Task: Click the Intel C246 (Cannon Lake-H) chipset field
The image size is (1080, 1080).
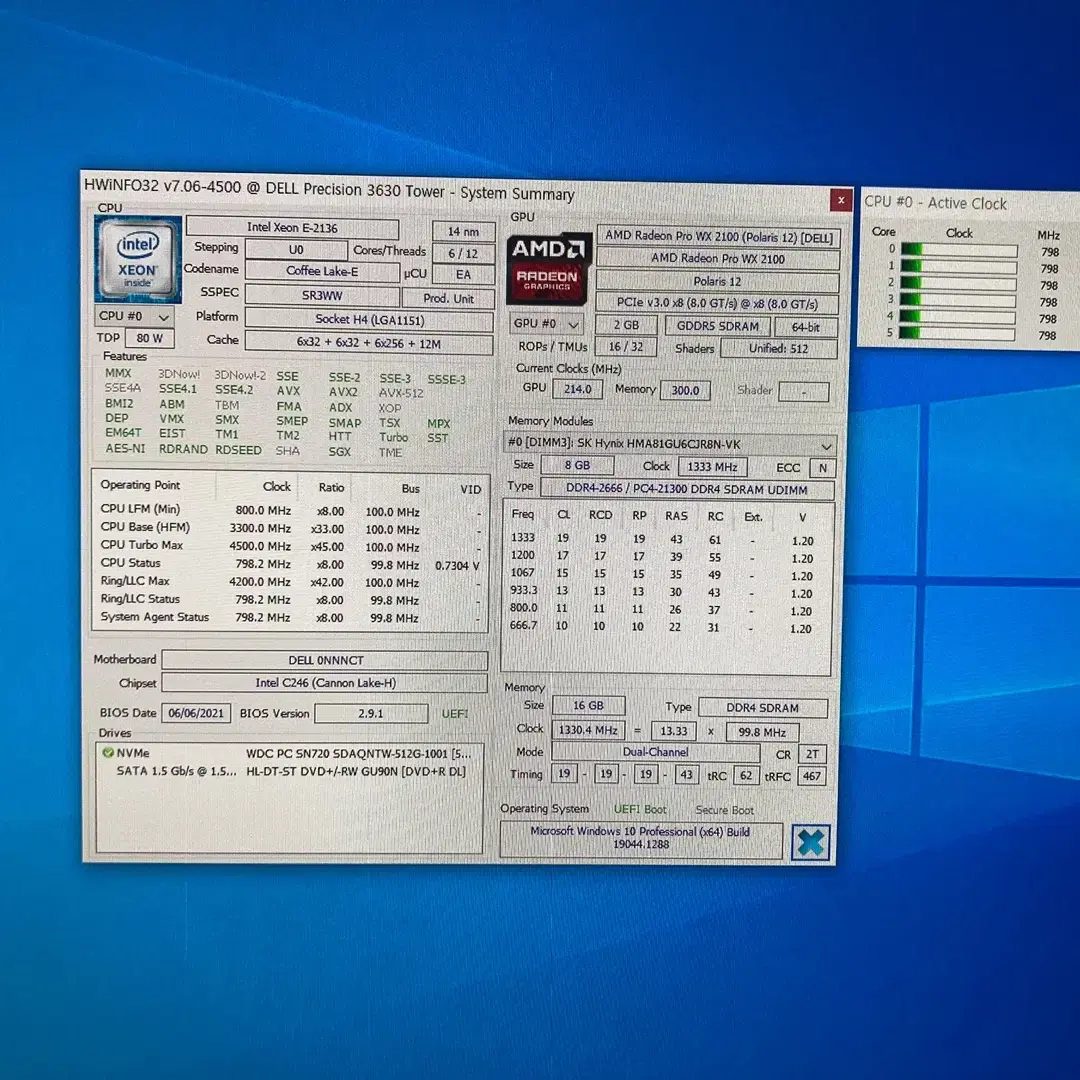Action: click(x=325, y=683)
